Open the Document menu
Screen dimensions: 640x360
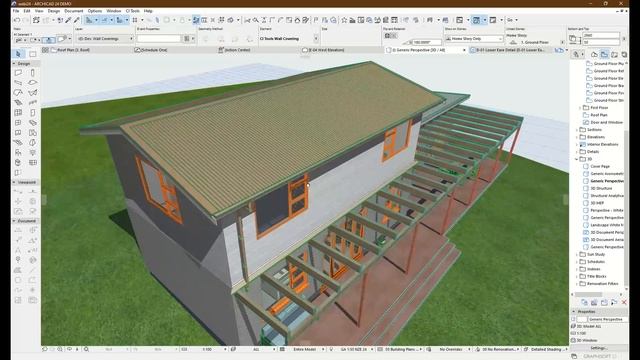click(73, 11)
